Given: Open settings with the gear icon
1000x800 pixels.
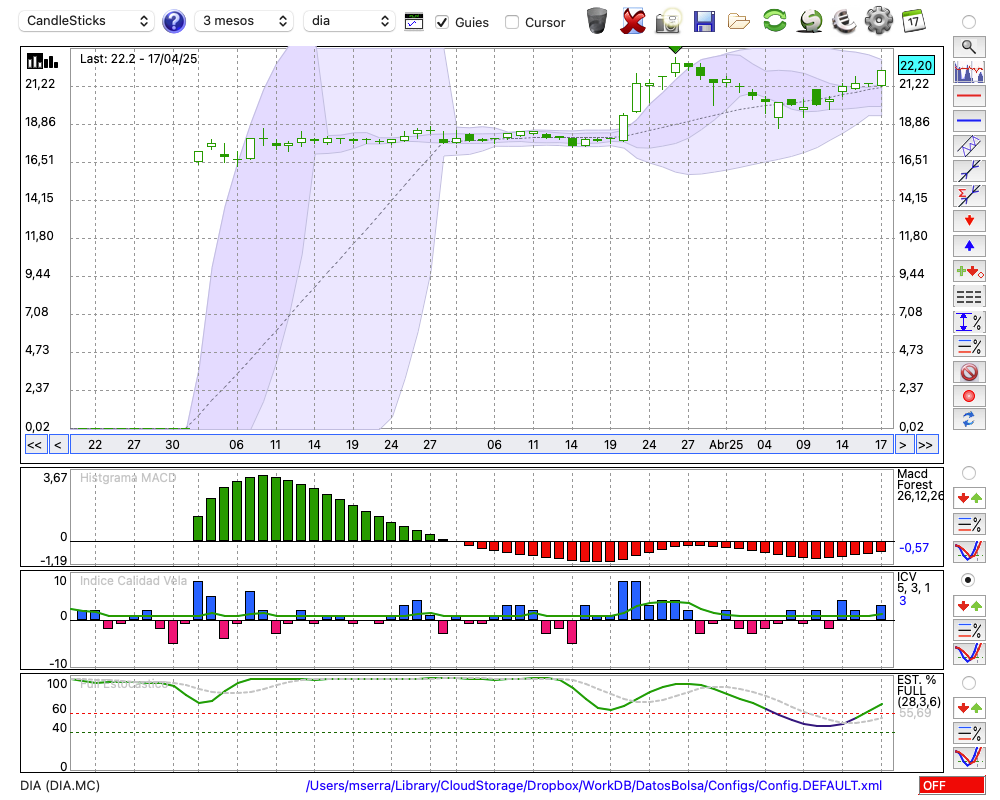Looking at the screenshot, I should click(x=879, y=21).
